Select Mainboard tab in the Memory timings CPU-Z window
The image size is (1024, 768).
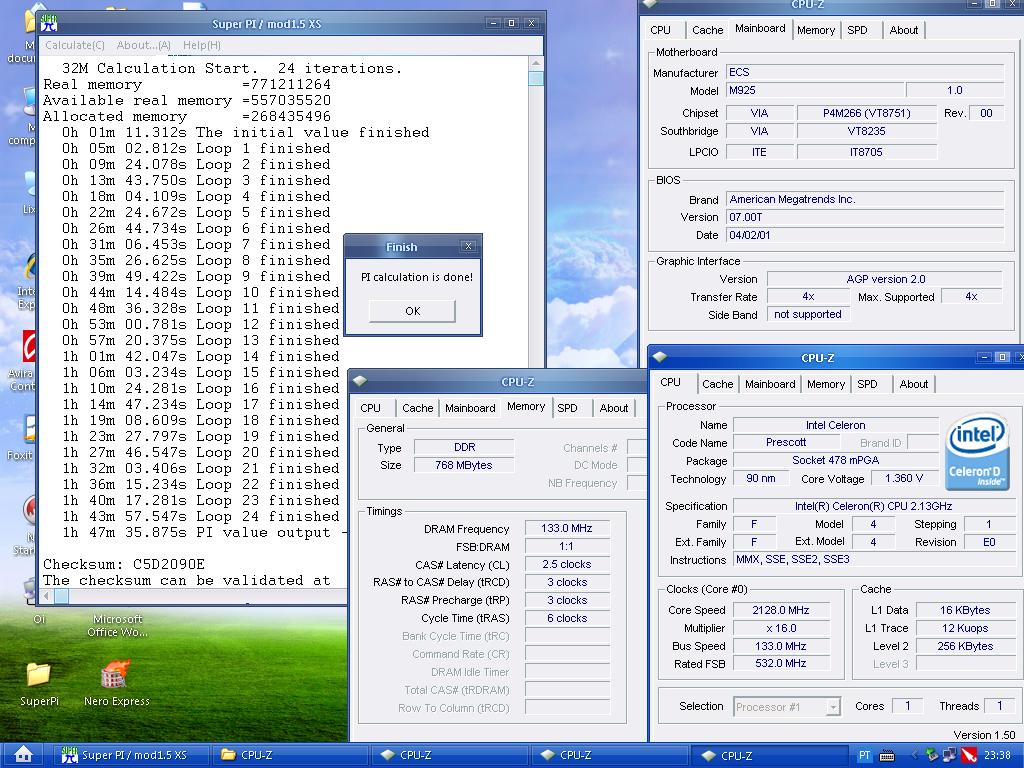470,408
